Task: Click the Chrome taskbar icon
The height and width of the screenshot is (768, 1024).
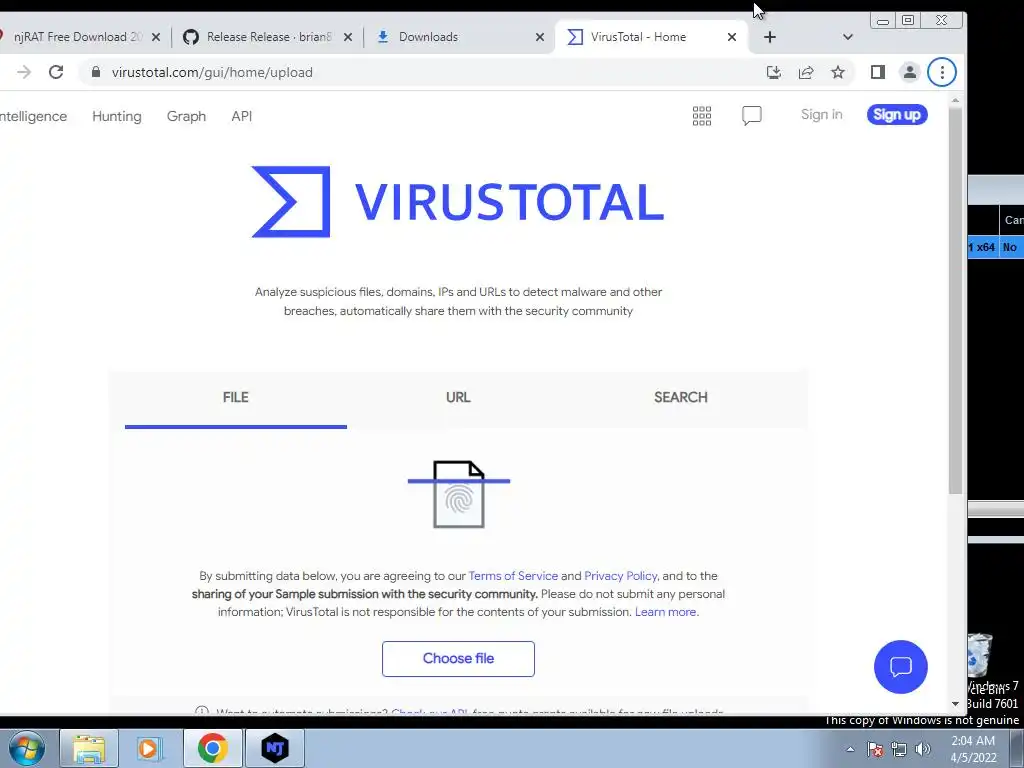Action: [x=212, y=748]
